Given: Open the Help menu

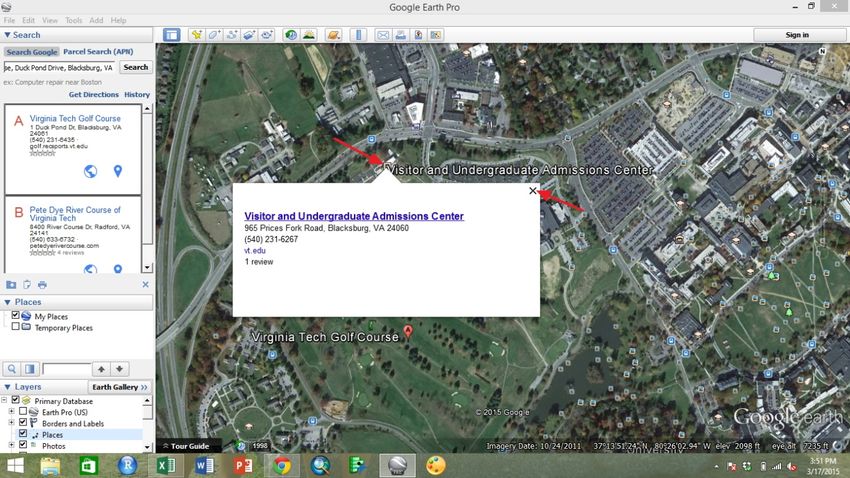Looking at the screenshot, I should 118,20.
